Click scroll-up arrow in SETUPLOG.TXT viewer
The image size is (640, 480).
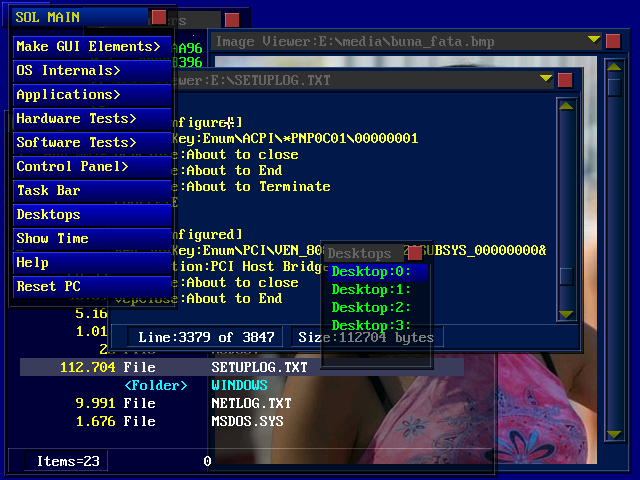(566, 106)
